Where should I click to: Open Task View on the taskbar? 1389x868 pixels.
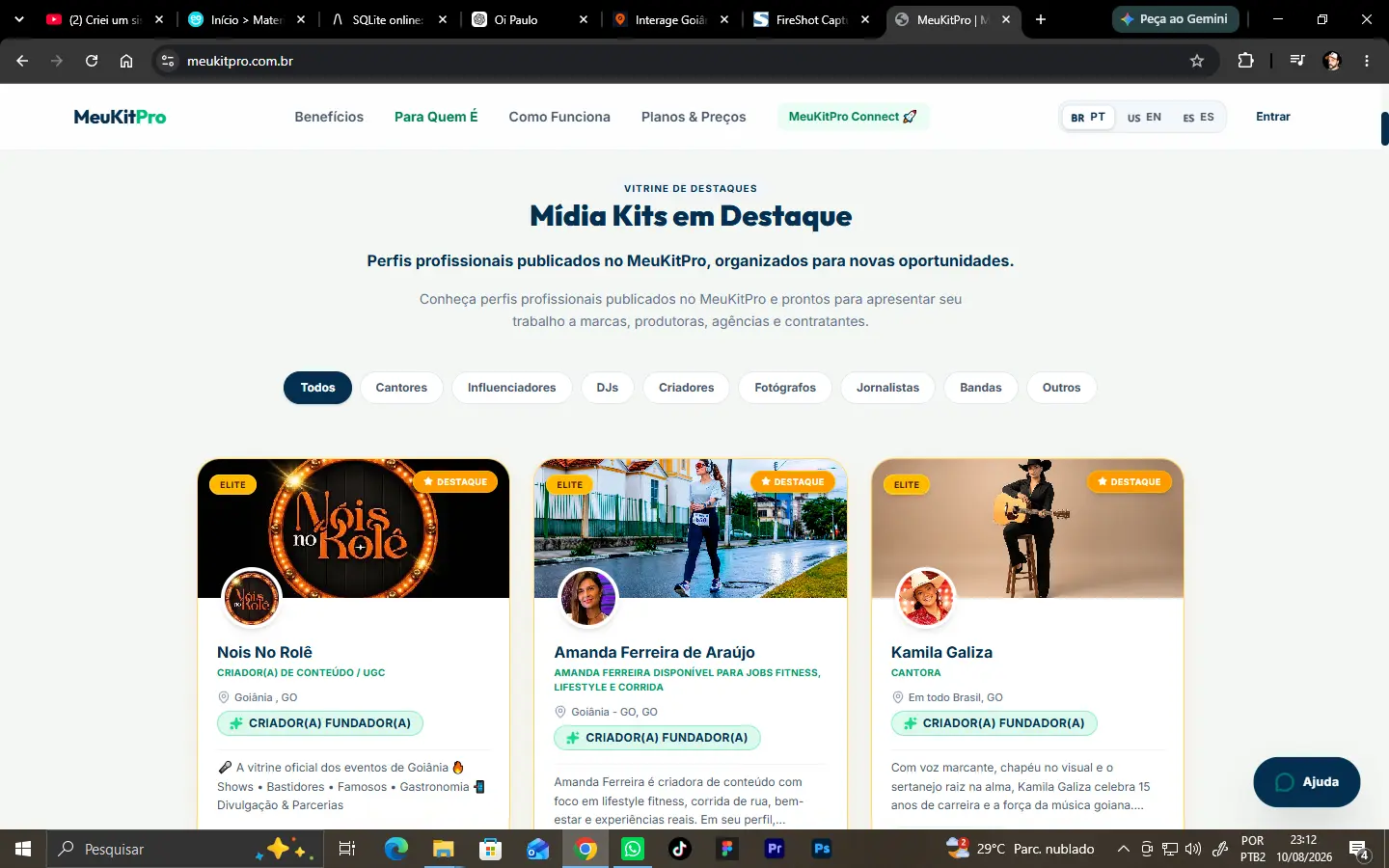[347, 849]
